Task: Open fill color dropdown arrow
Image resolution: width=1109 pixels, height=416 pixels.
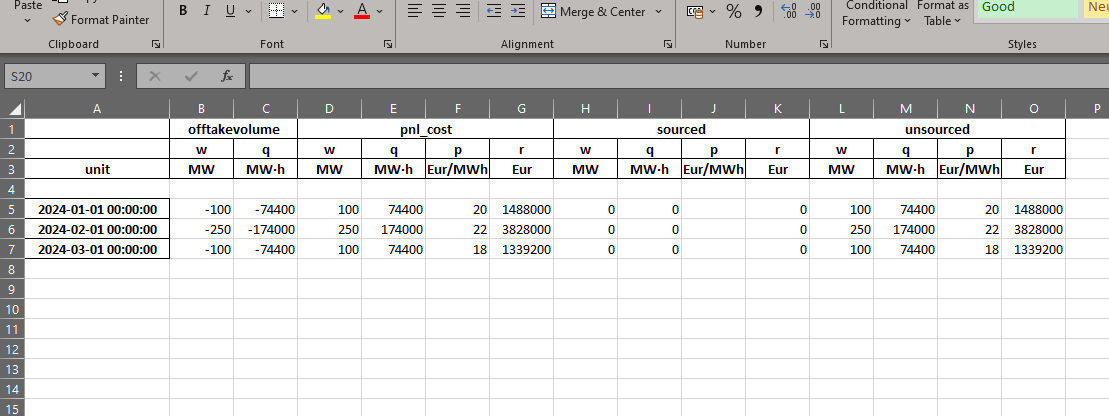Action: point(340,11)
